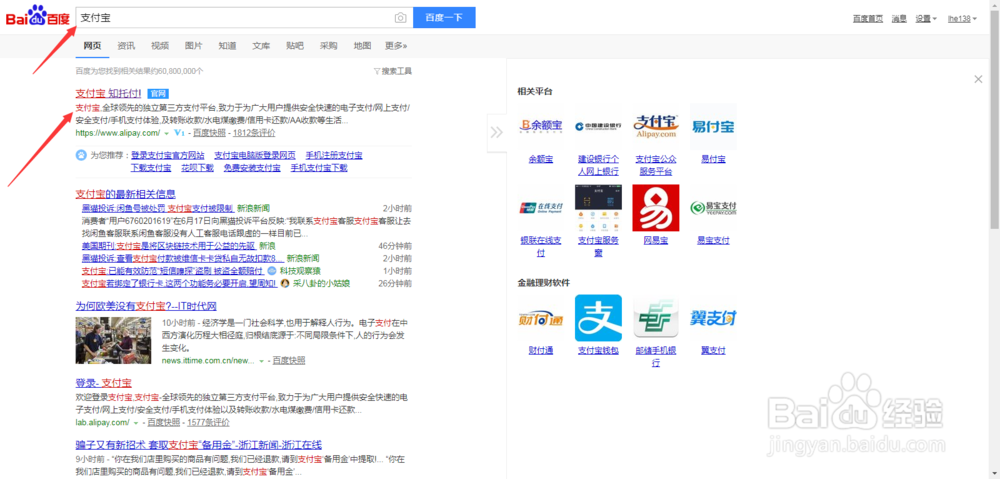Image resolution: width=1000 pixels, height=479 pixels.
Task: Expand the 更多» tab menu
Action: coord(396,46)
